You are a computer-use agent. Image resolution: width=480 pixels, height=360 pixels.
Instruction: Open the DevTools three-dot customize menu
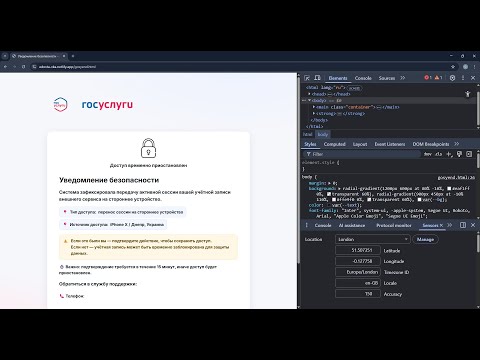pyautogui.click(x=463, y=78)
